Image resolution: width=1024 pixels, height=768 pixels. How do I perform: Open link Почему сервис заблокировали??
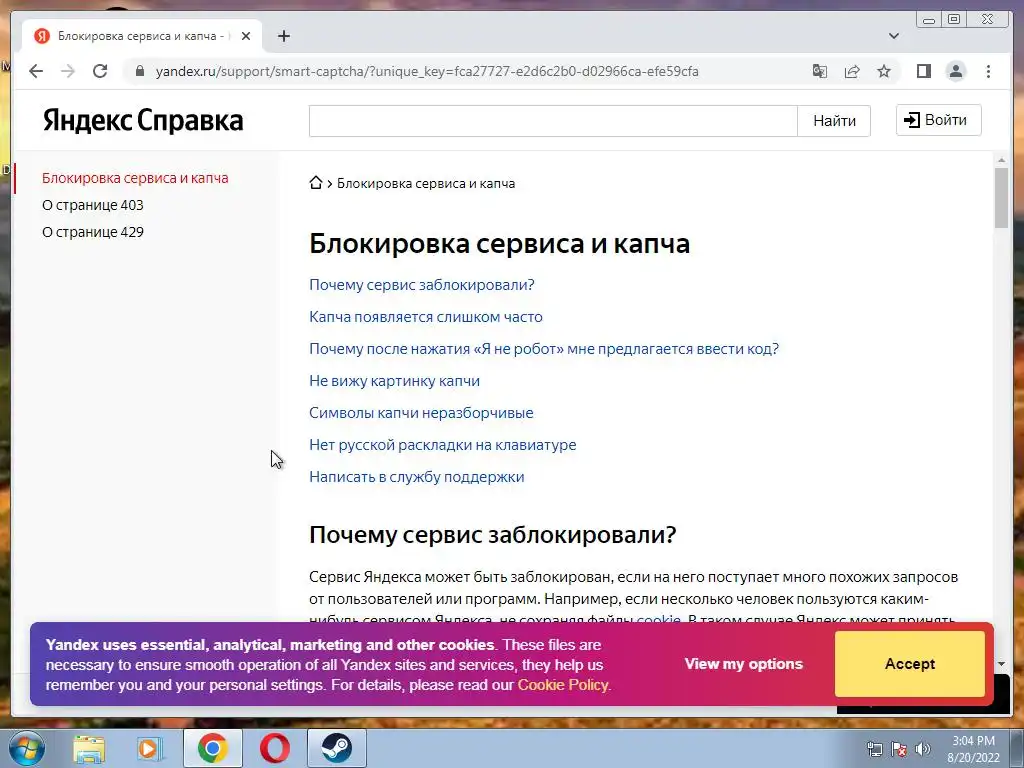(422, 285)
